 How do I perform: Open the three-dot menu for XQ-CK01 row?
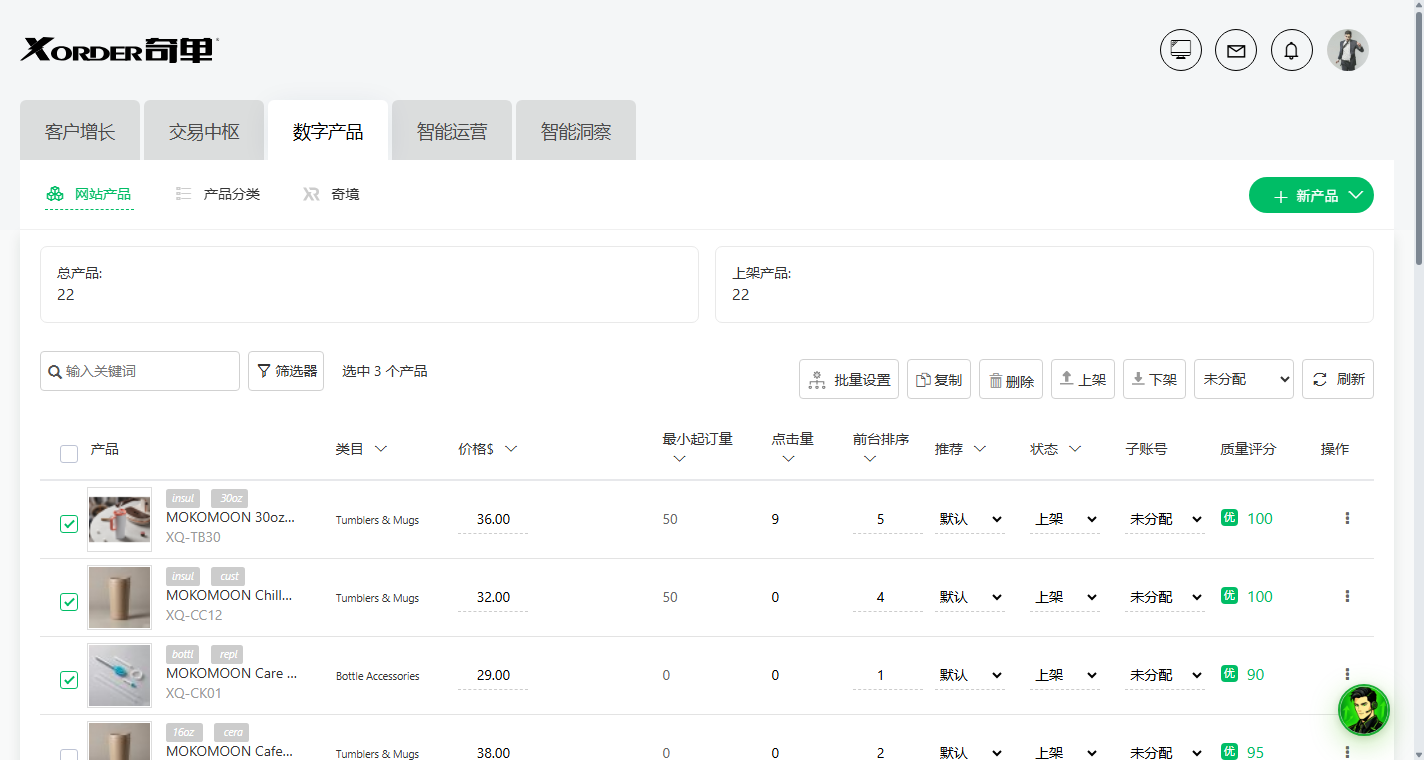click(x=1347, y=674)
